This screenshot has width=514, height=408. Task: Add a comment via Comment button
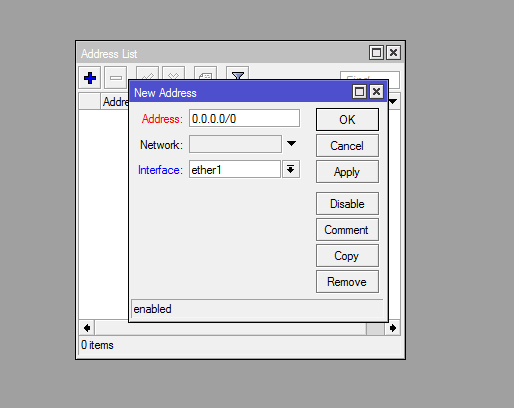click(347, 230)
